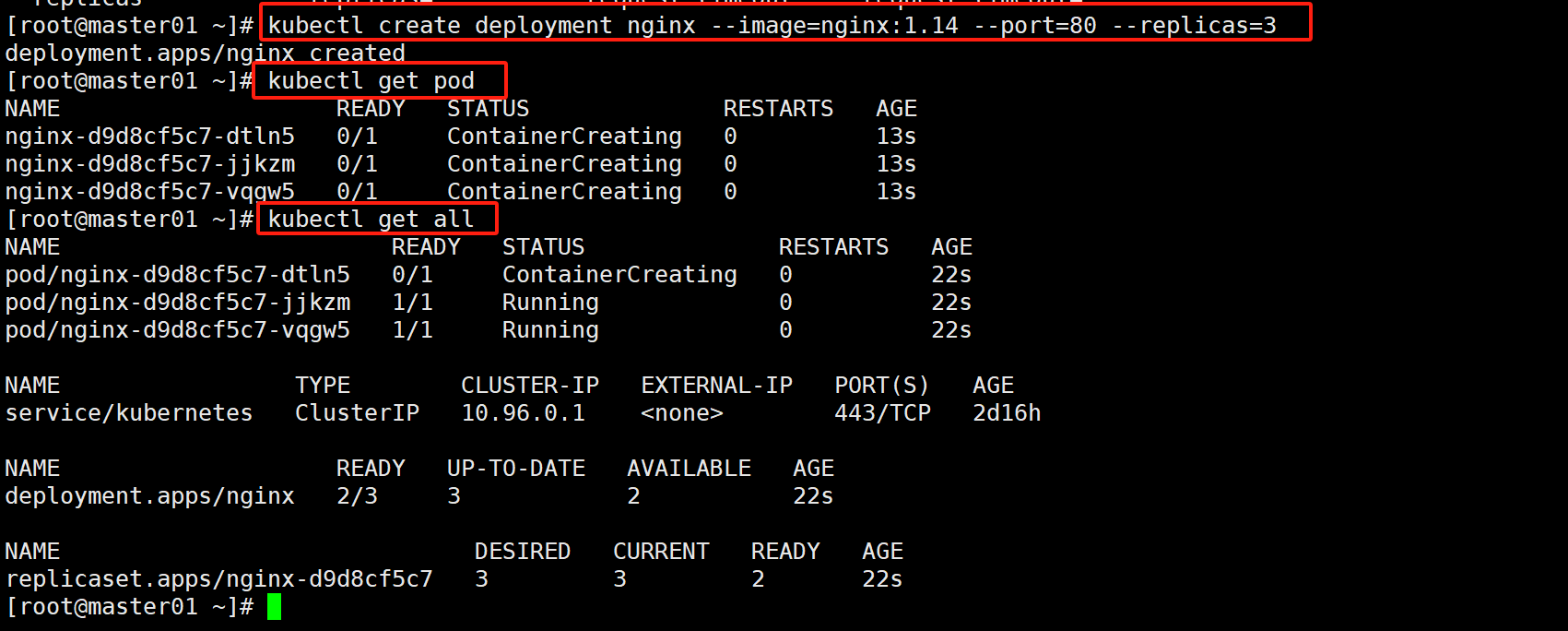Click pod name 'pod/nginx-d9d8cf5c7-vqgw5'
The width and height of the screenshot is (1568, 631).
(x=178, y=330)
